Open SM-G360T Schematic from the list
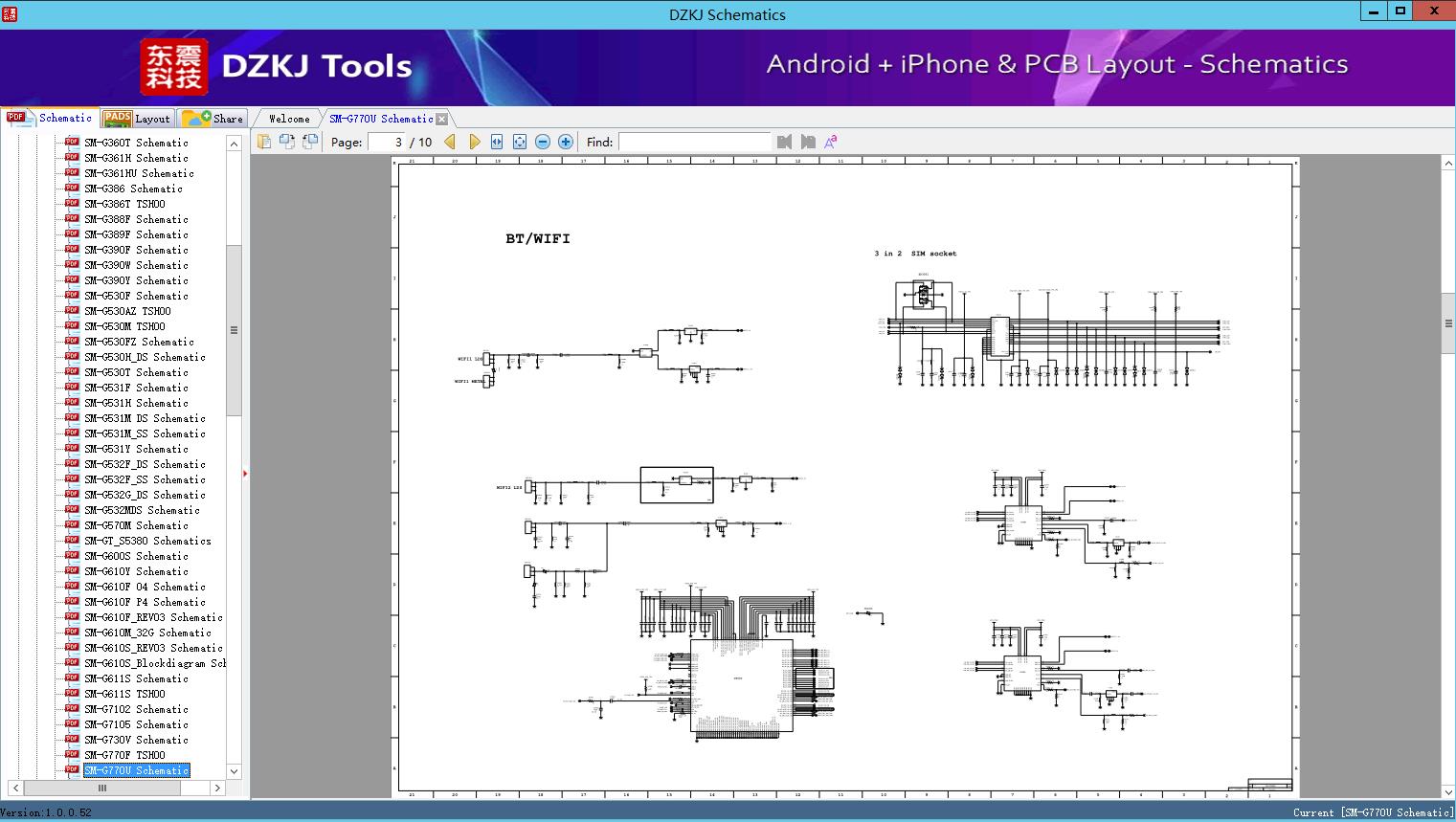1456x822 pixels. [136, 143]
